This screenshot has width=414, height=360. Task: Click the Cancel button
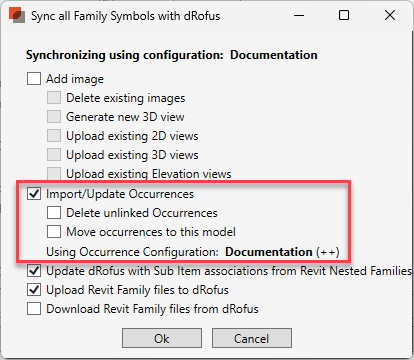coord(252,338)
